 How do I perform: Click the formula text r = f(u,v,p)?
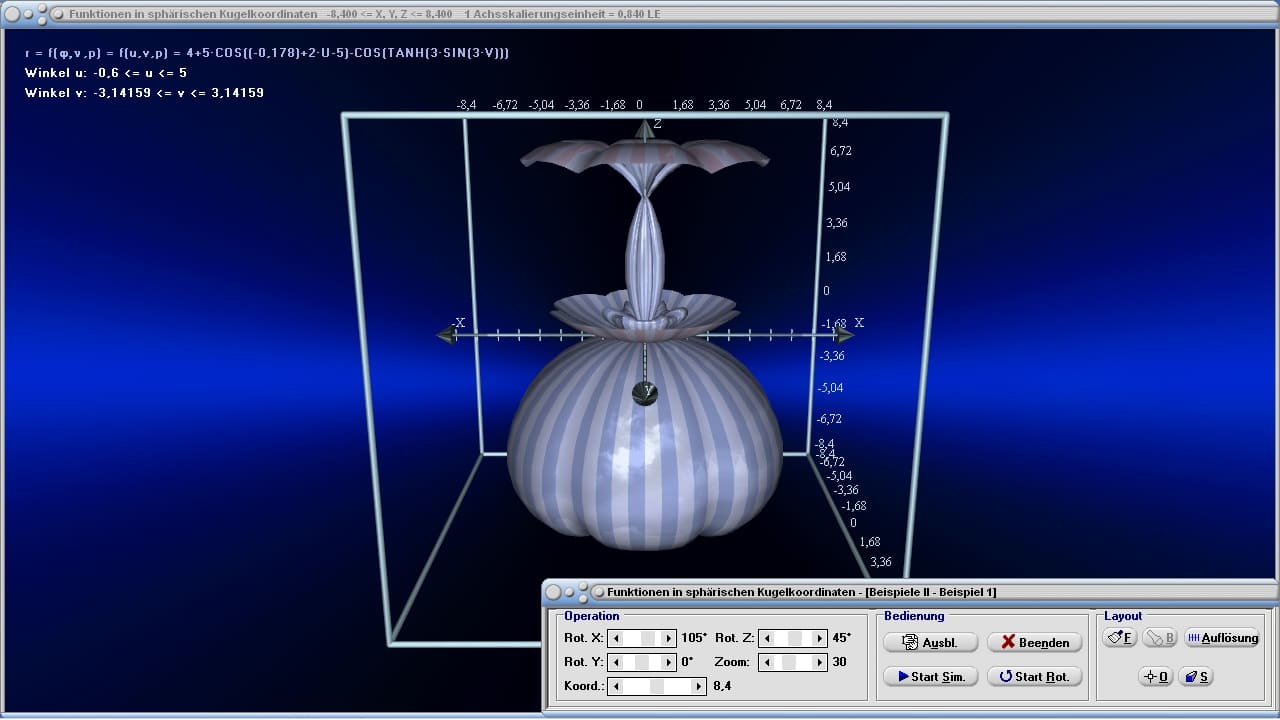click(x=267, y=52)
